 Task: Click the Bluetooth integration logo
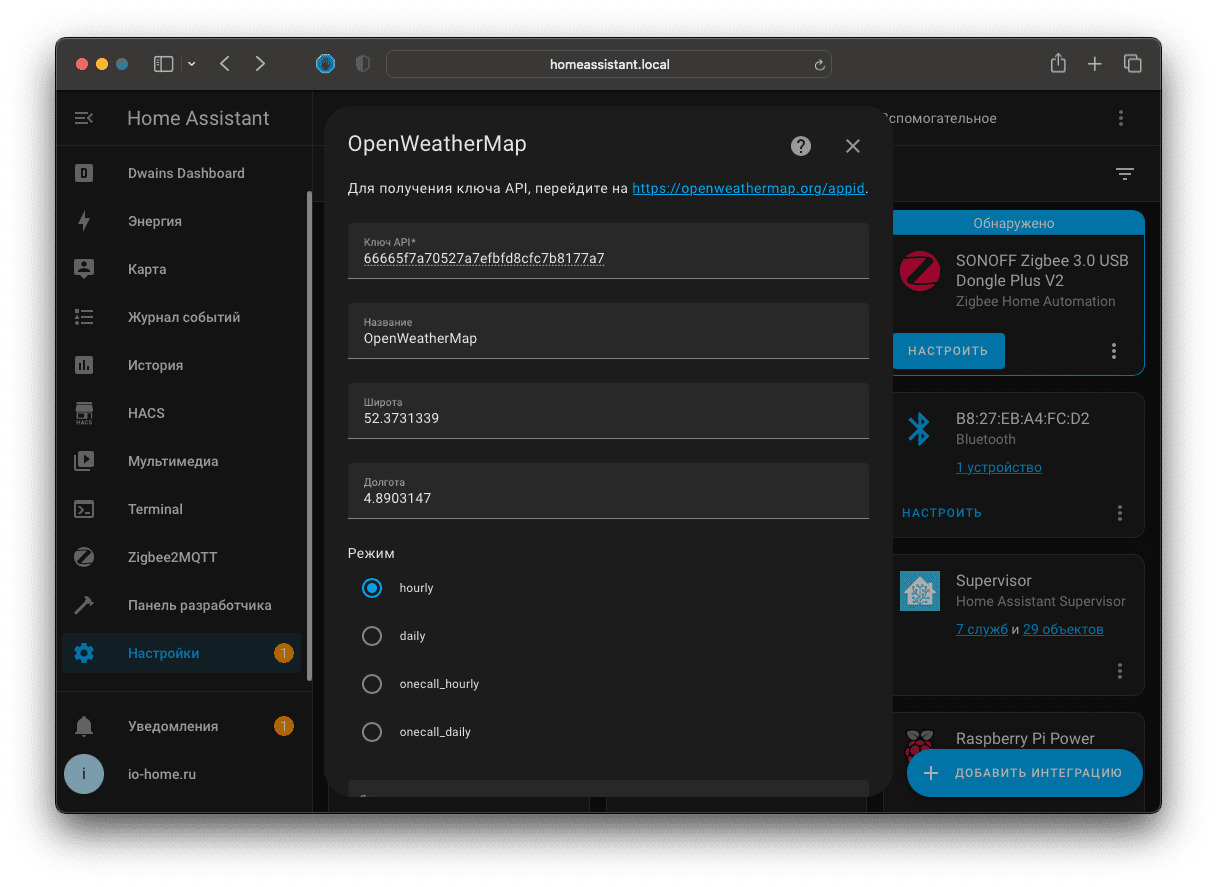tap(919, 429)
